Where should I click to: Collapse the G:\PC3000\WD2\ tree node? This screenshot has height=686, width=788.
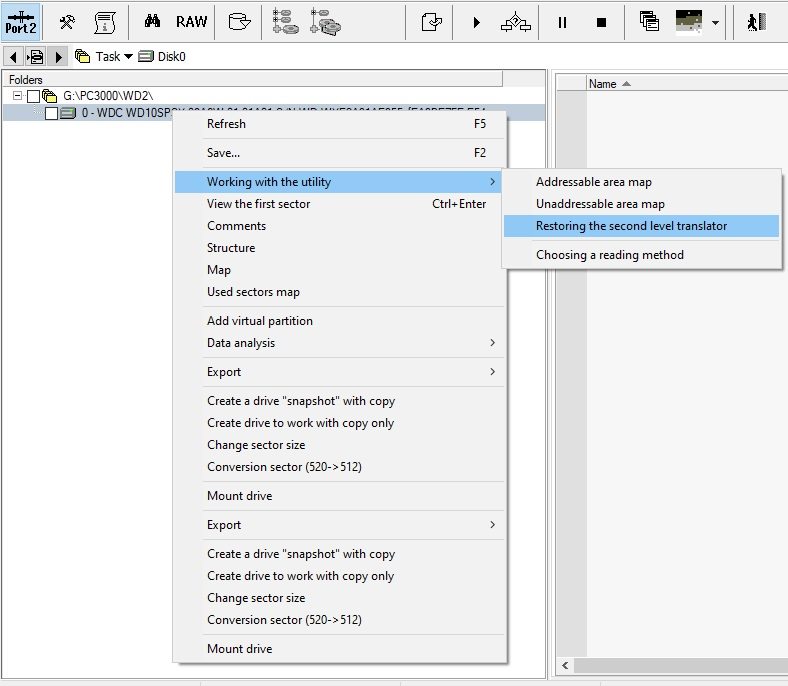tap(18, 96)
